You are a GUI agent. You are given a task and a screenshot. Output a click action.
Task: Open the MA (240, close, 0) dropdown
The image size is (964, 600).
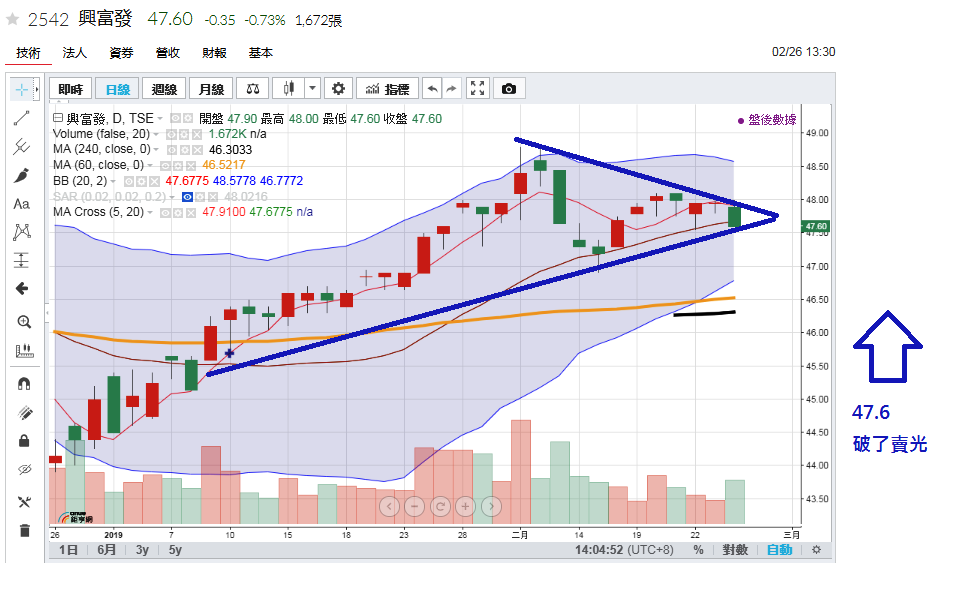click(156, 149)
